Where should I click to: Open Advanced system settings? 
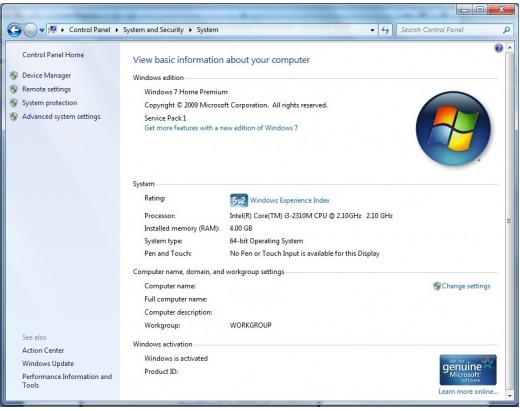click(61, 116)
